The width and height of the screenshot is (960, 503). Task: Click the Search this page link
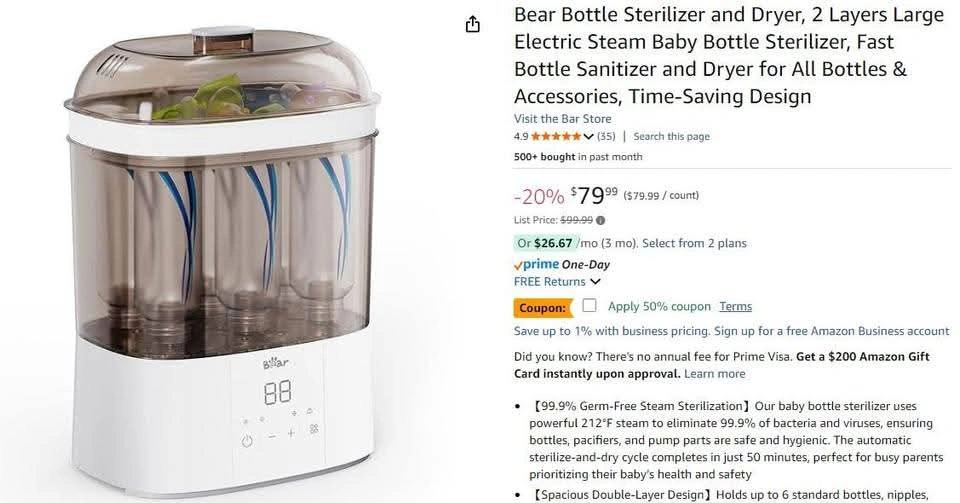[x=671, y=137]
